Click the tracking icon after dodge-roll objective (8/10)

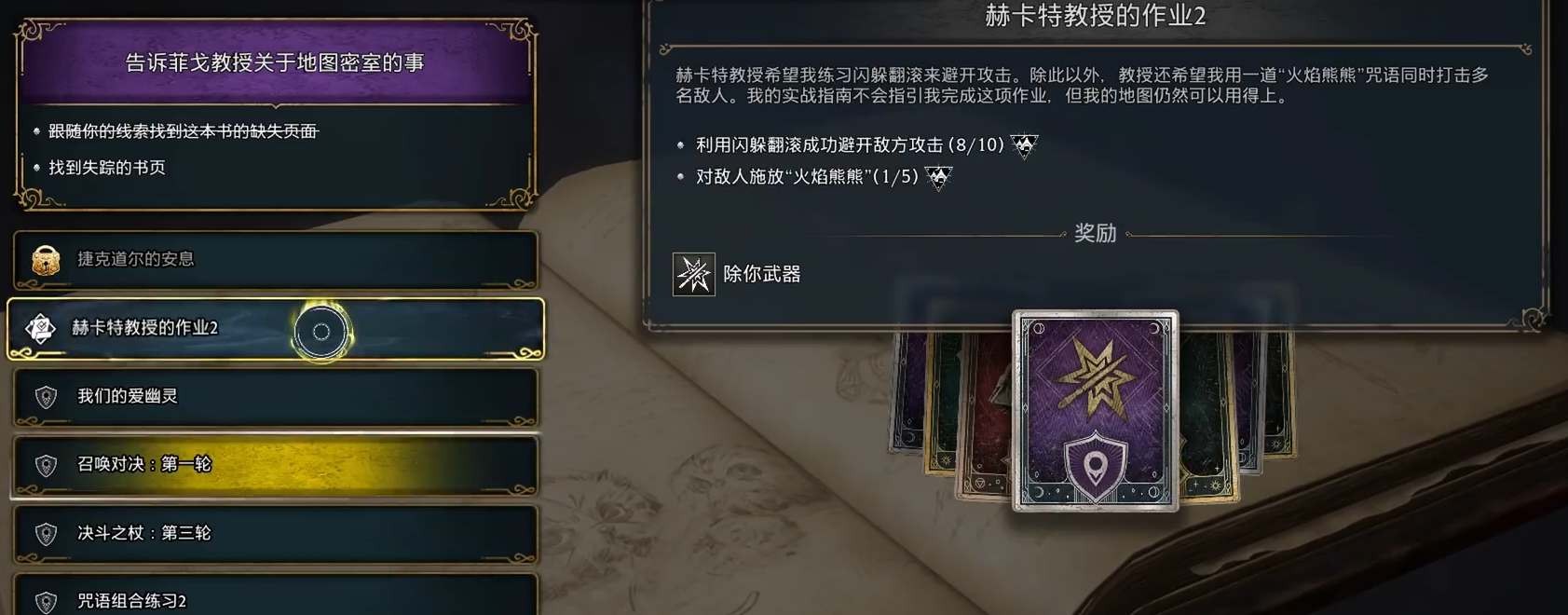coord(1024,145)
